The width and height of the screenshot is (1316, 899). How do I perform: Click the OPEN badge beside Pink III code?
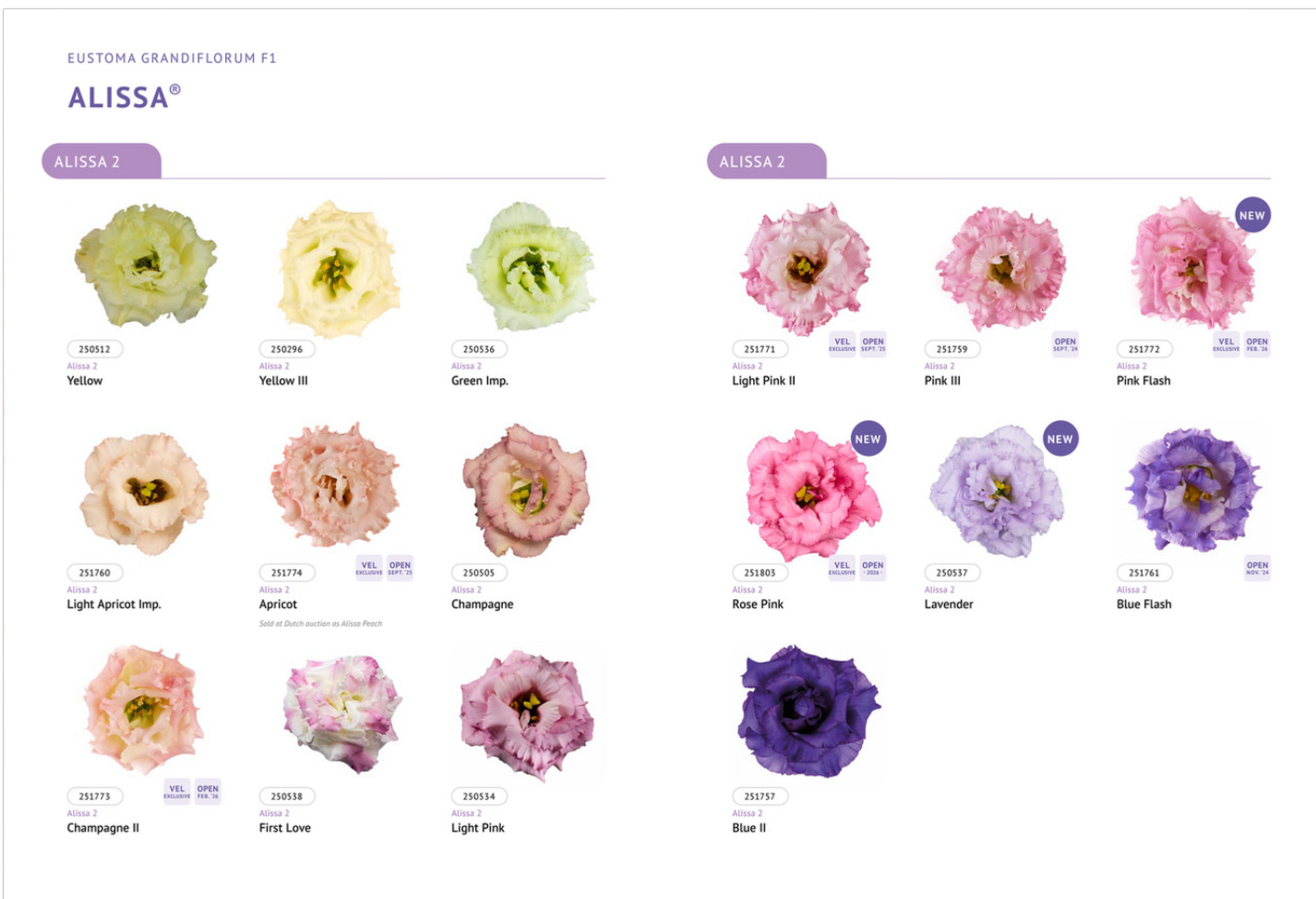point(1065,344)
